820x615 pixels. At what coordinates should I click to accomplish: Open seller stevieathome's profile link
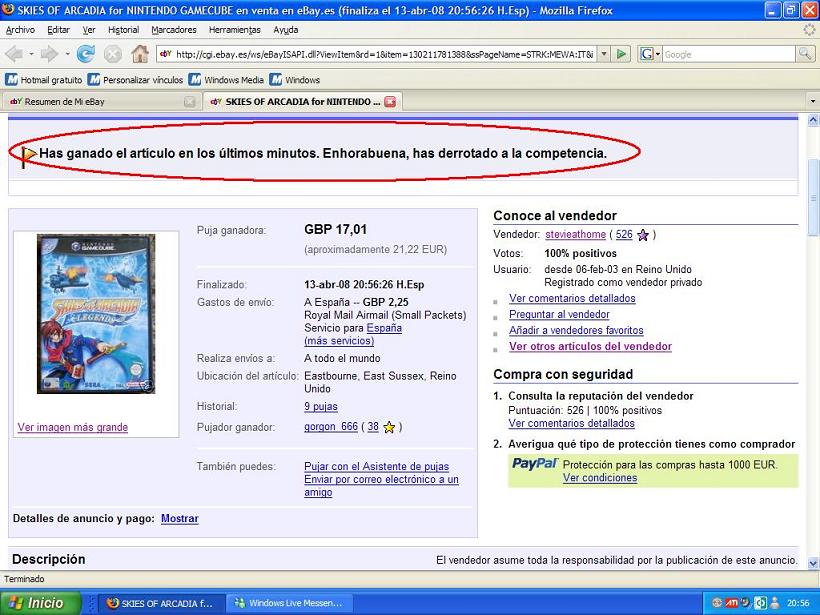575,235
